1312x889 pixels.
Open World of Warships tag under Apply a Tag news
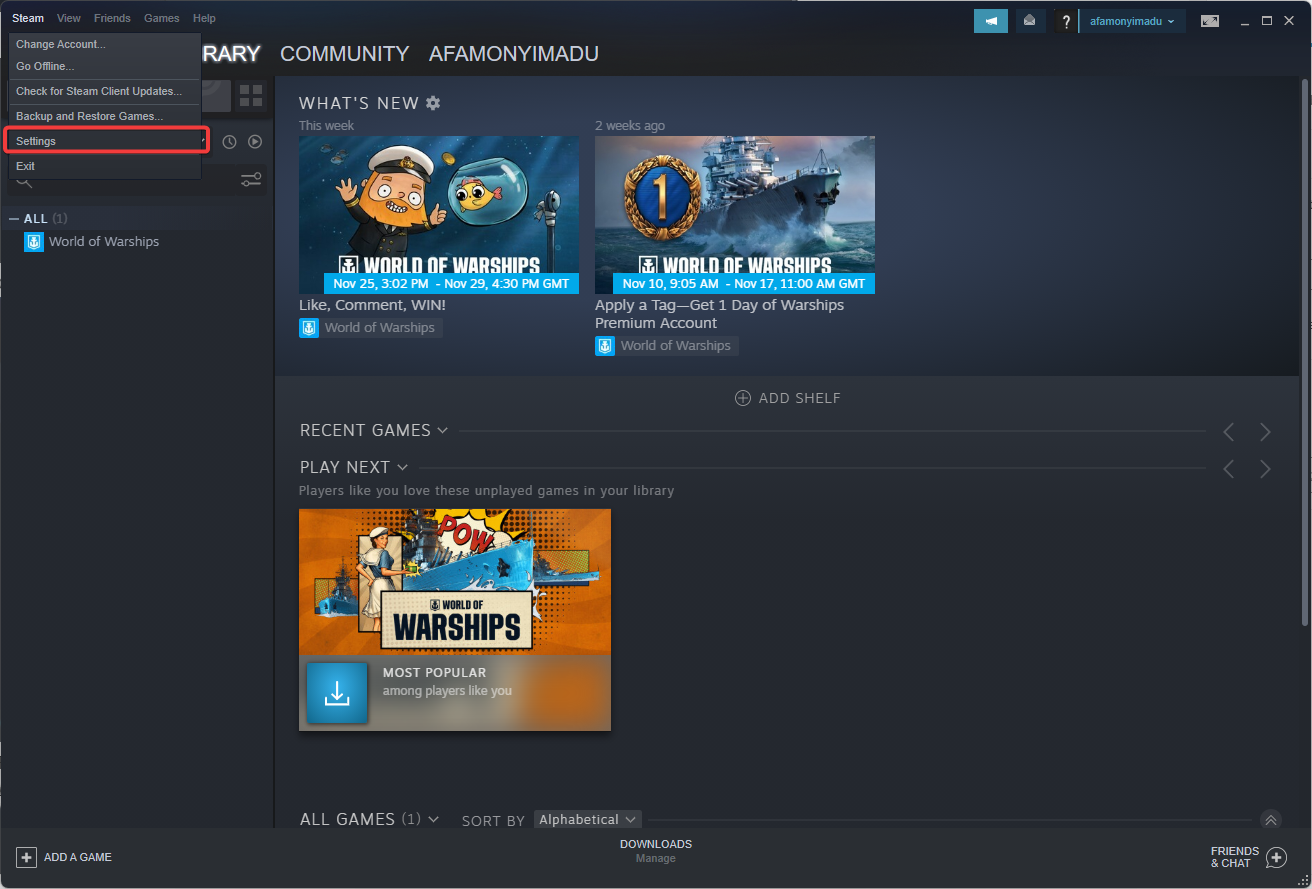pos(666,346)
